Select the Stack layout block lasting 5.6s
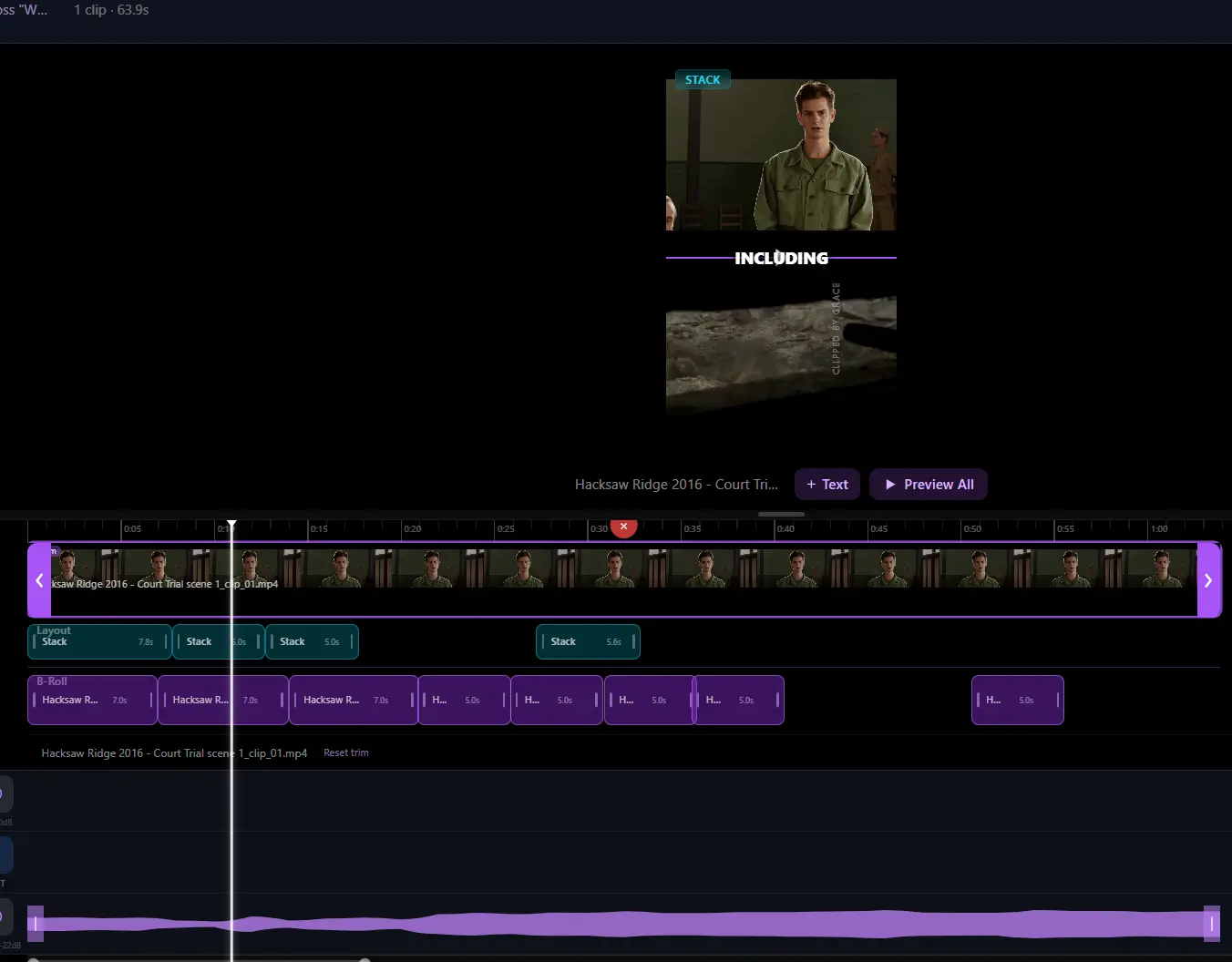The image size is (1232, 962). [x=588, y=641]
